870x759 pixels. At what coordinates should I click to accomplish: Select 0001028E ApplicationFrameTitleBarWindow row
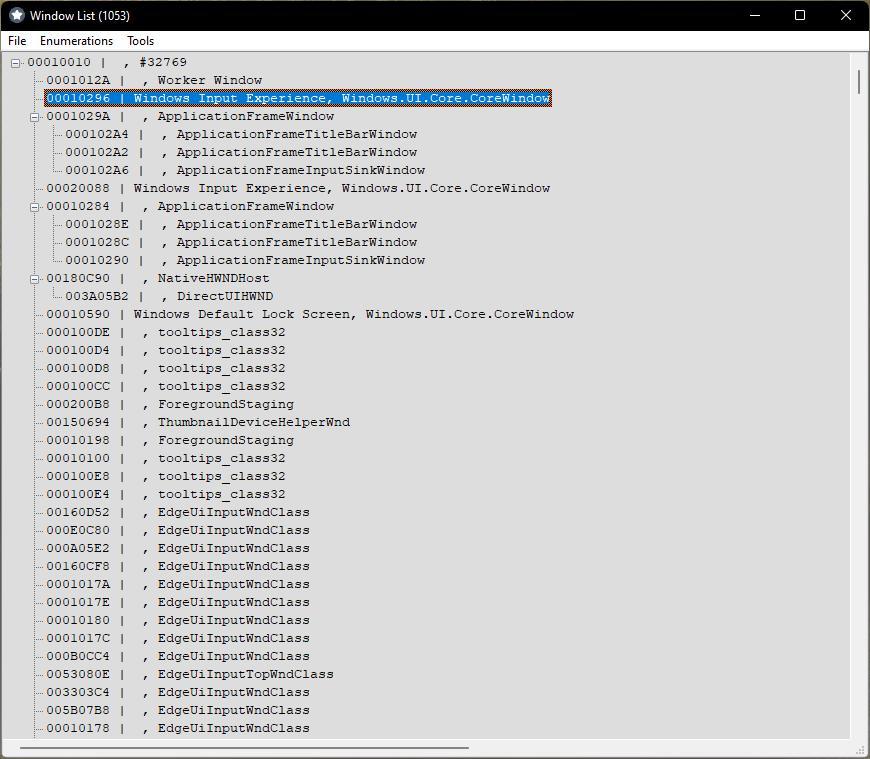(241, 224)
